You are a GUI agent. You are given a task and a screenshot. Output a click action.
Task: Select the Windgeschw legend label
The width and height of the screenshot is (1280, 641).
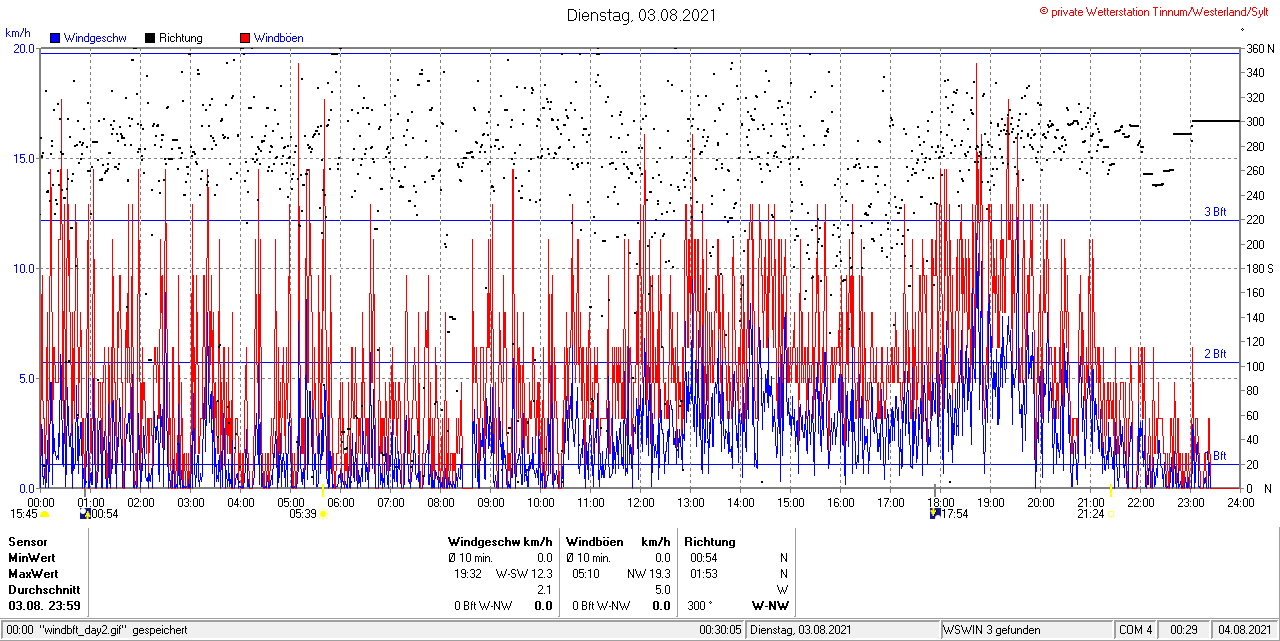95,38
